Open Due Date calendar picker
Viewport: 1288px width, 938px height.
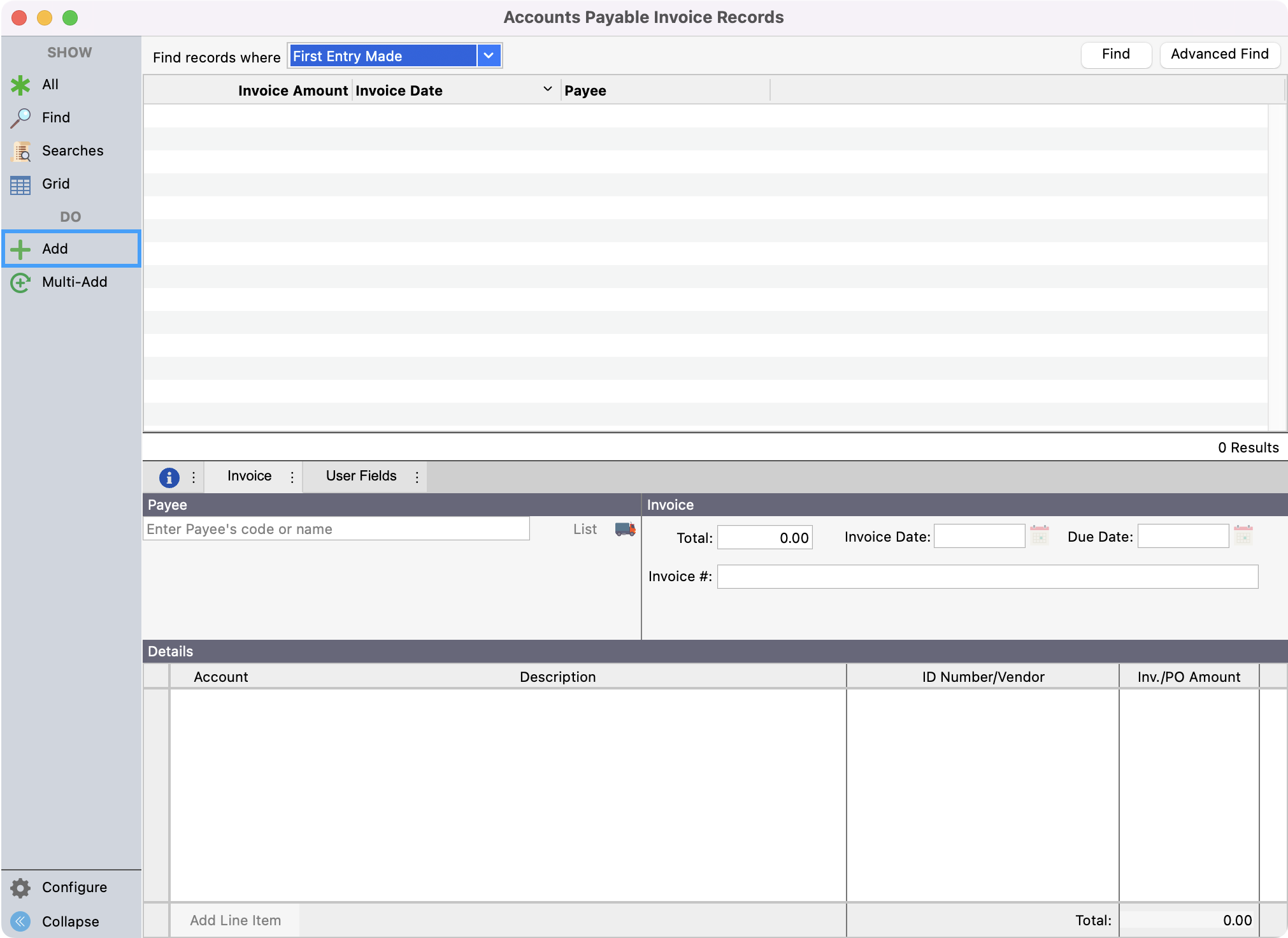1243,535
